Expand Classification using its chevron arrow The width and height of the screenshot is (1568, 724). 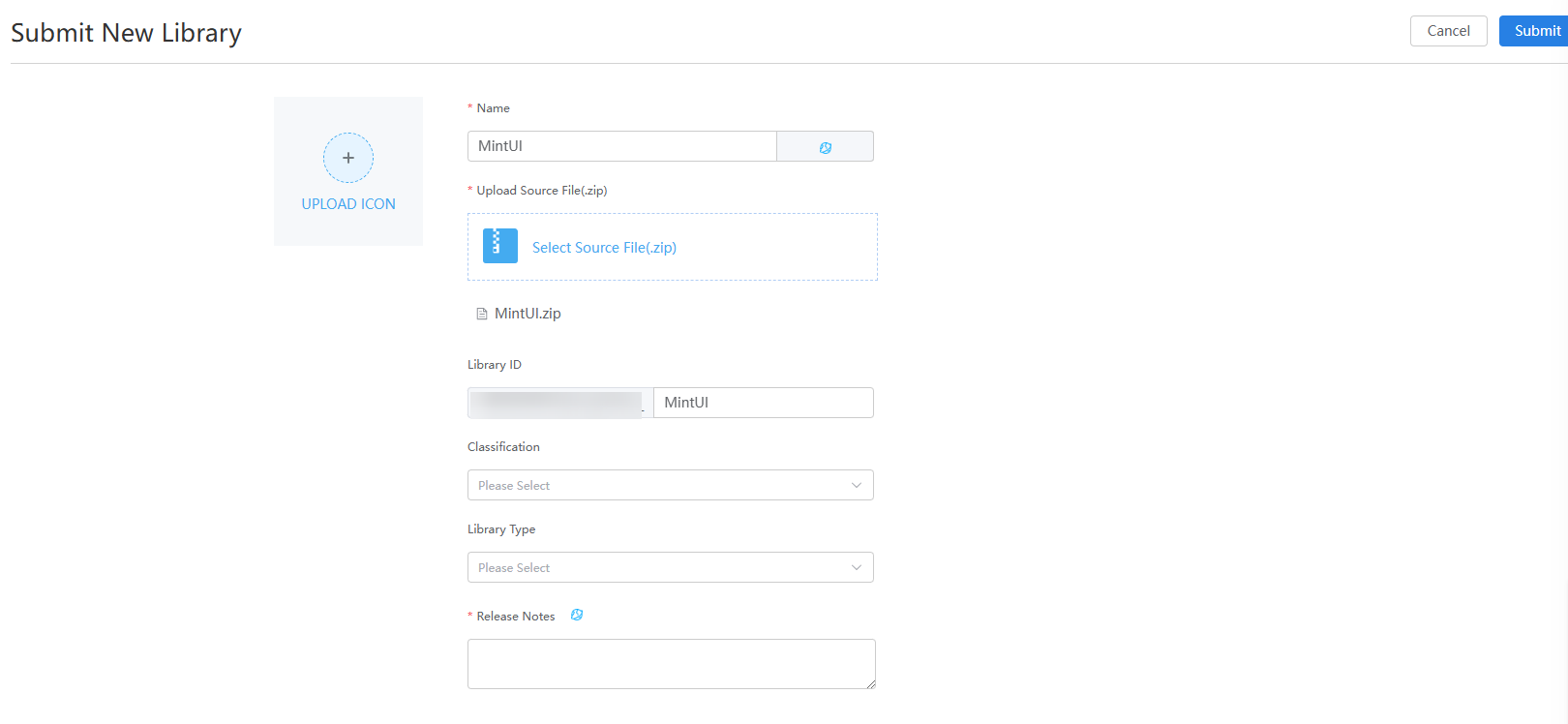(857, 485)
